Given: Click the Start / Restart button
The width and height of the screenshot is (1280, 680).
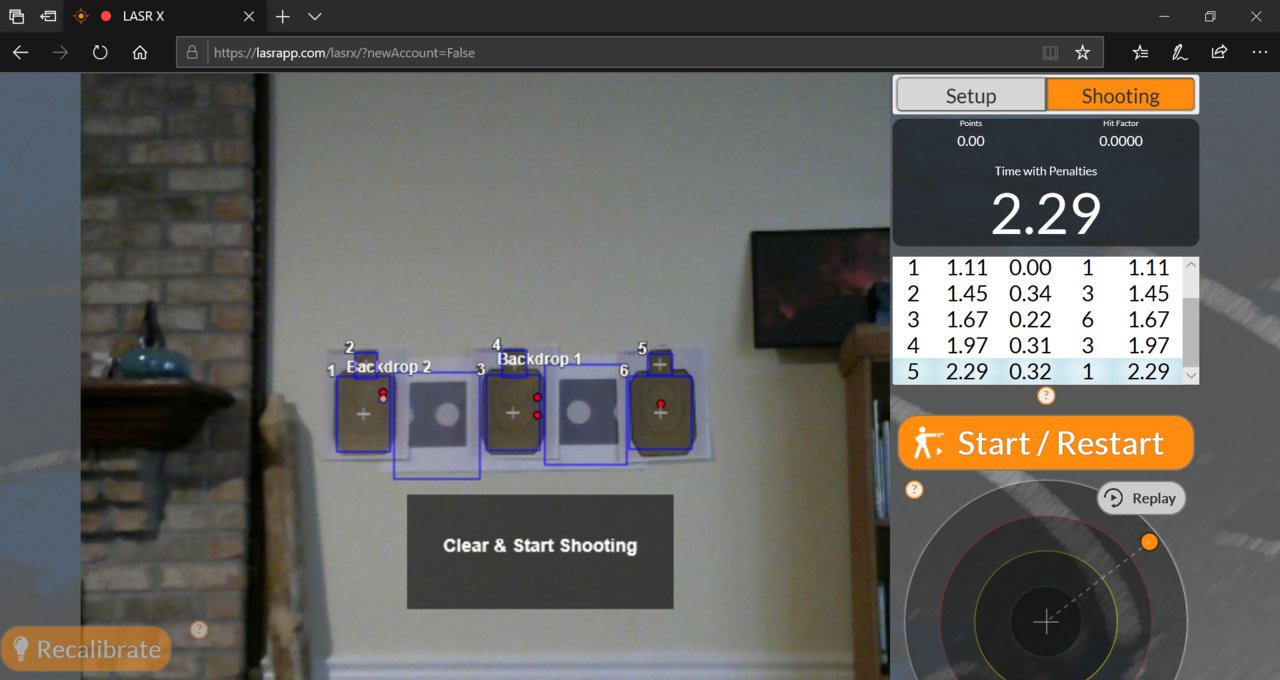Looking at the screenshot, I should coord(1046,443).
